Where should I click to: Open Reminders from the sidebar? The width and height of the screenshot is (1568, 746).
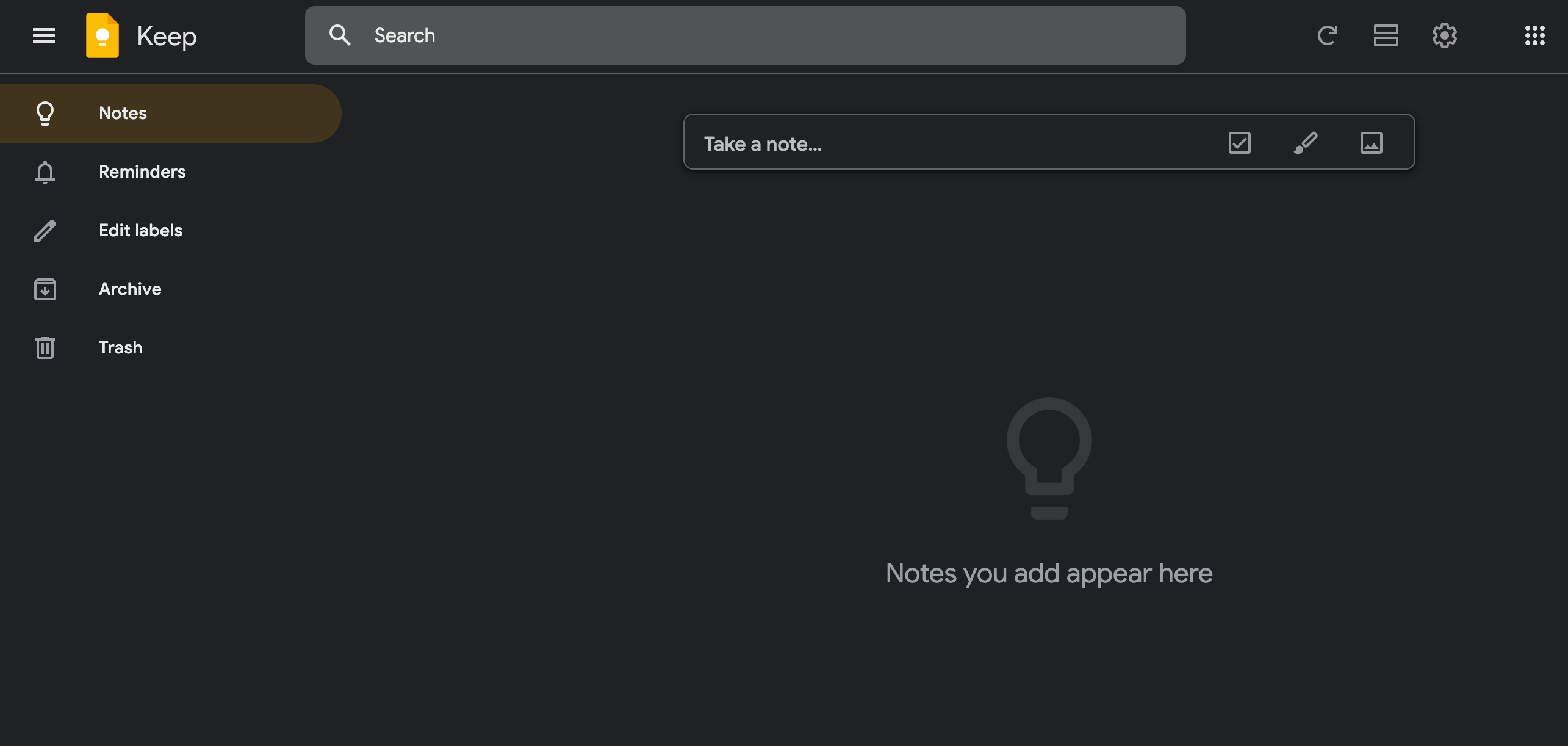tap(170, 172)
